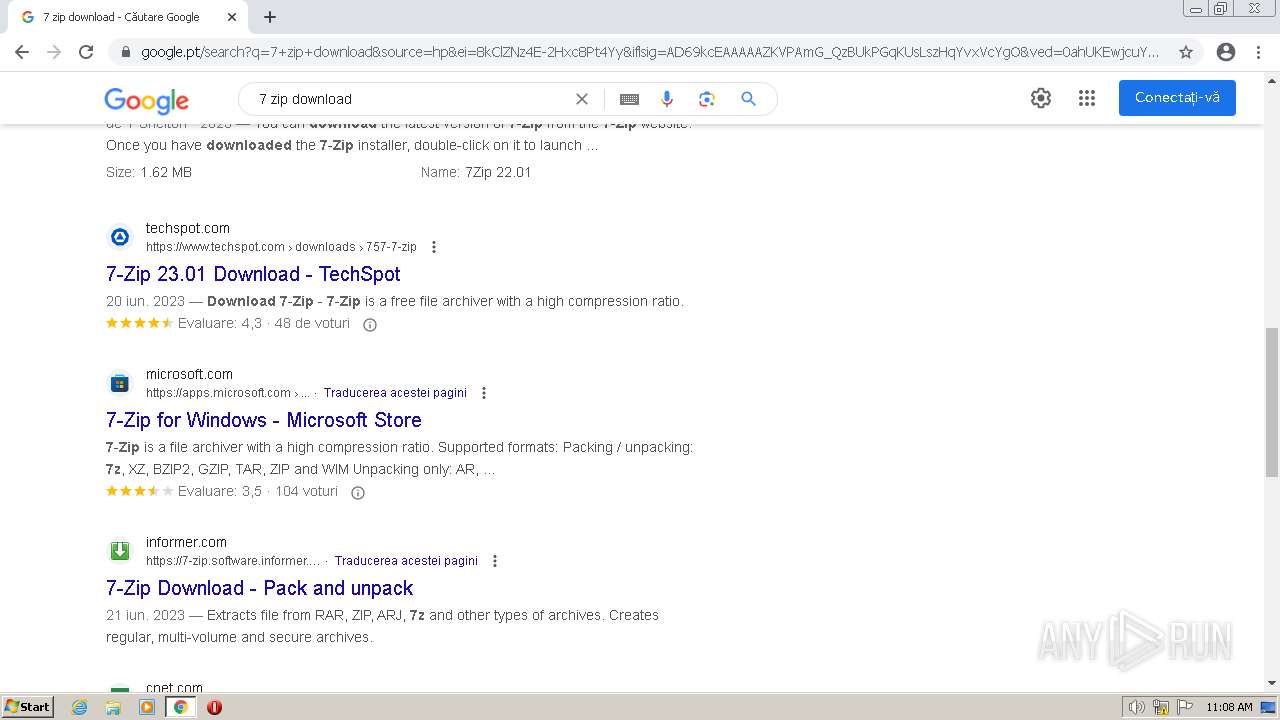Image resolution: width=1280 pixels, height=720 pixels.
Task: Open the Chrome three-dot menu
Action: click(1258, 52)
